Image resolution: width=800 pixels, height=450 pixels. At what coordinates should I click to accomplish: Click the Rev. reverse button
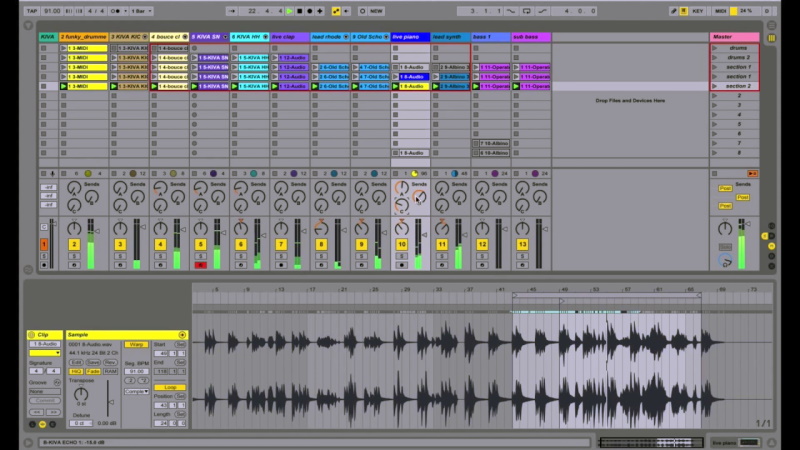tap(110, 362)
